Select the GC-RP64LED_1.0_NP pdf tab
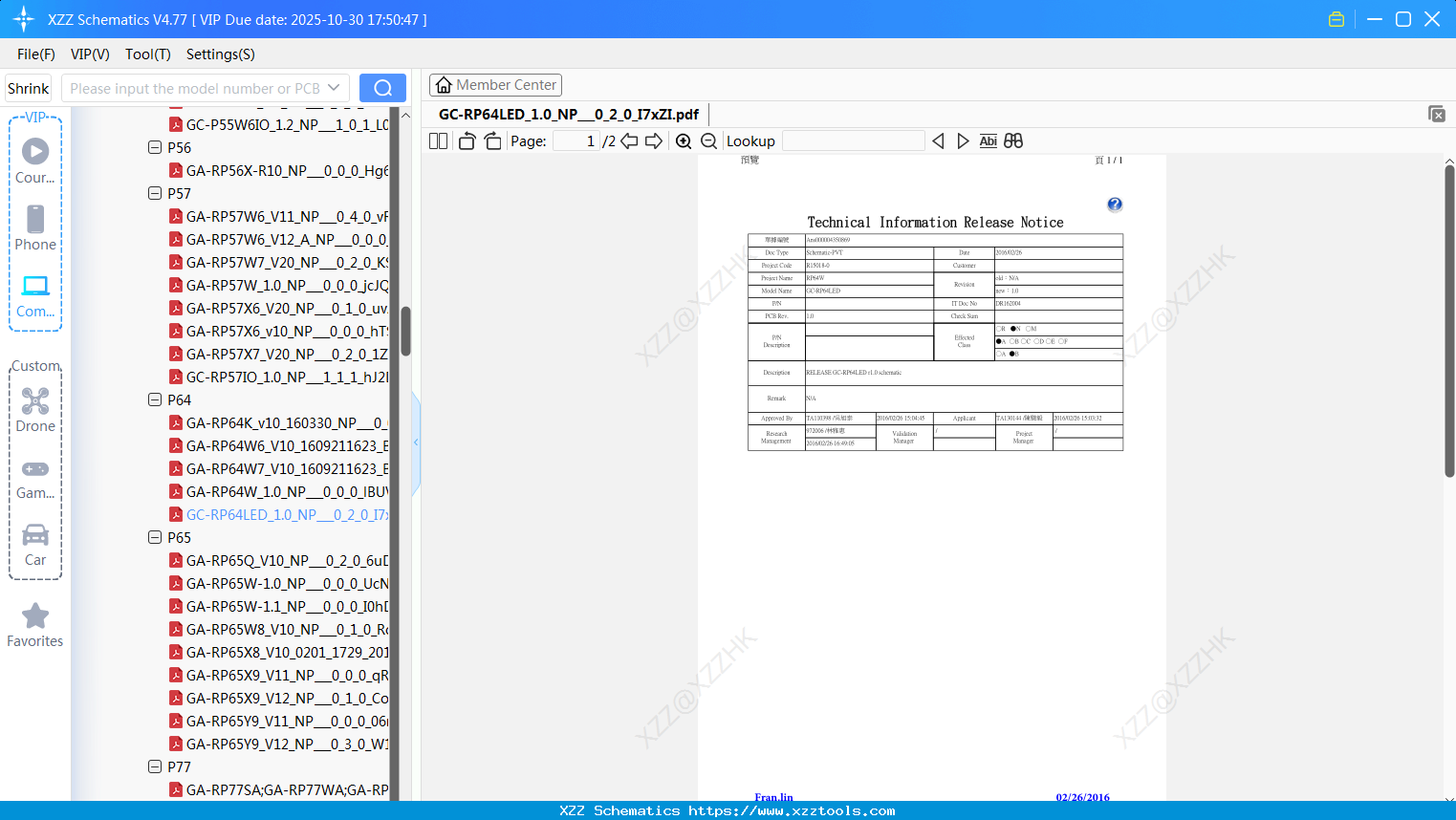The height and width of the screenshot is (820, 1456). [x=569, y=115]
